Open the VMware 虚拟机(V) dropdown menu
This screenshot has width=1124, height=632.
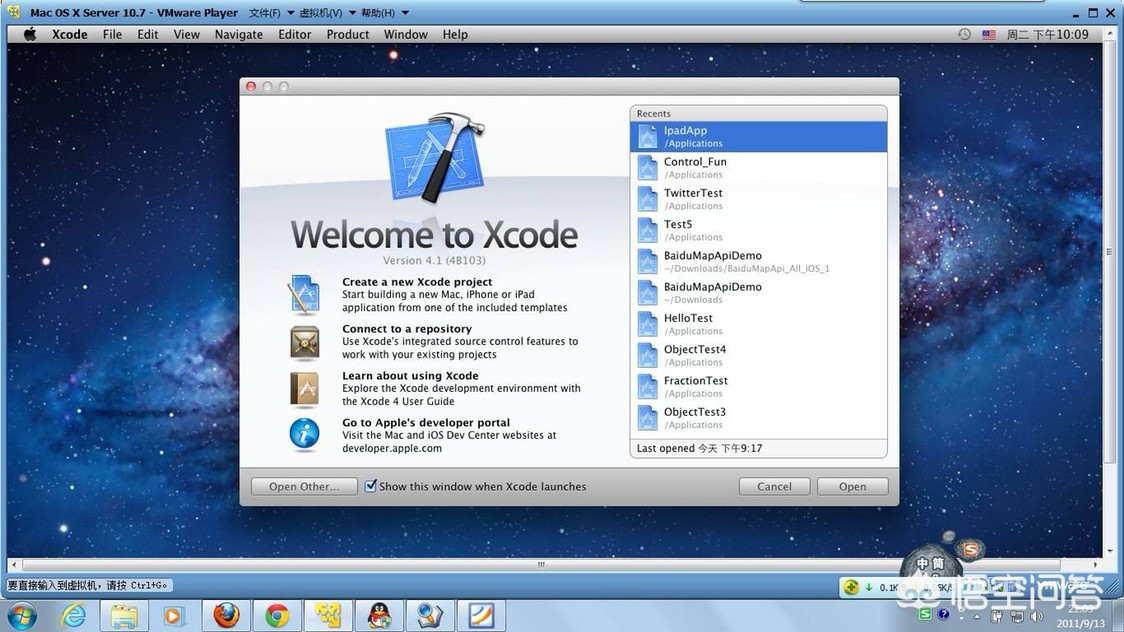coord(327,13)
